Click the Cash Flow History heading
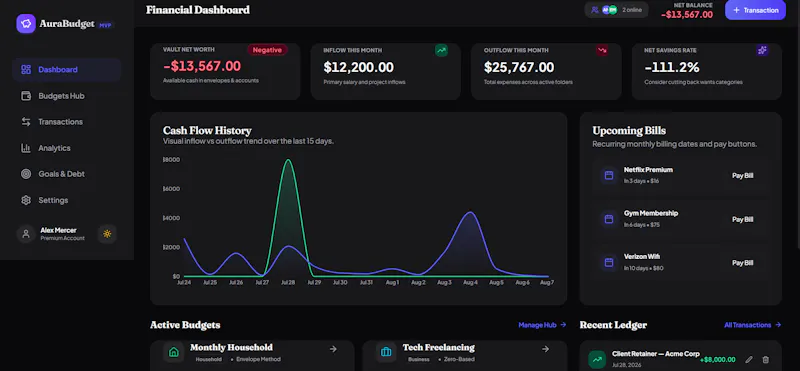 pyautogui.click(x=207, y=131)
